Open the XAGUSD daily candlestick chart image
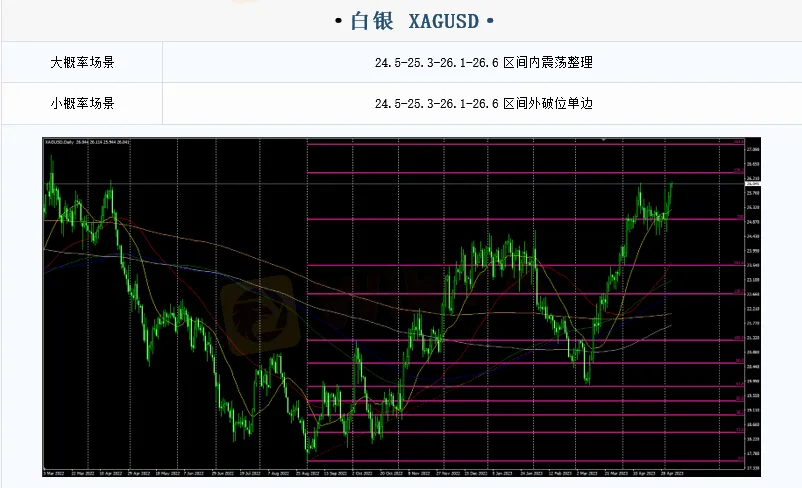Image resolution: width=802 pixels, height=488 pixels. pyautogui.click(x=402, y=307)
